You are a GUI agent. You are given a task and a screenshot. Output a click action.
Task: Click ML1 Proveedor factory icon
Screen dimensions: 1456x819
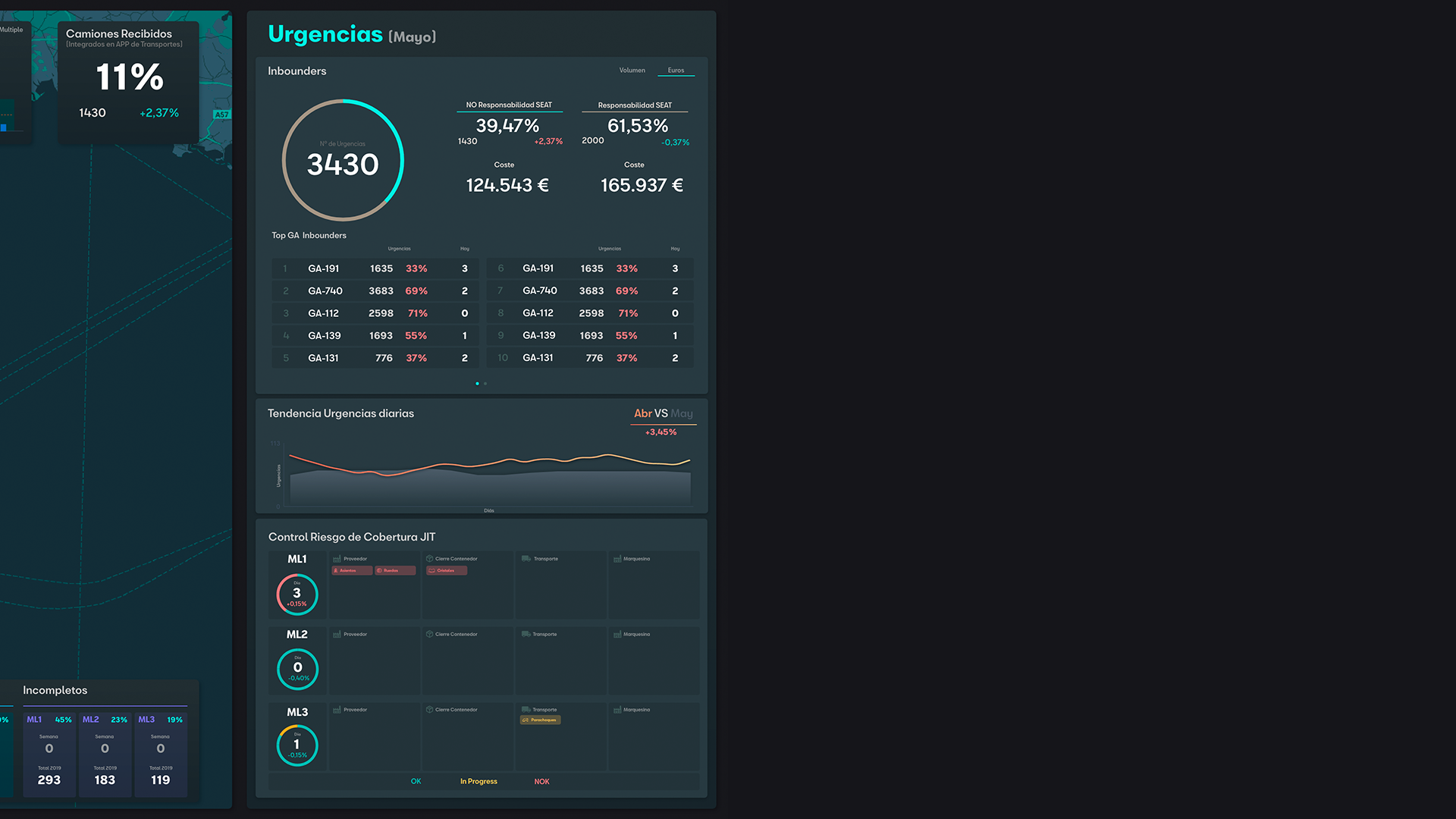click(337, 559)
